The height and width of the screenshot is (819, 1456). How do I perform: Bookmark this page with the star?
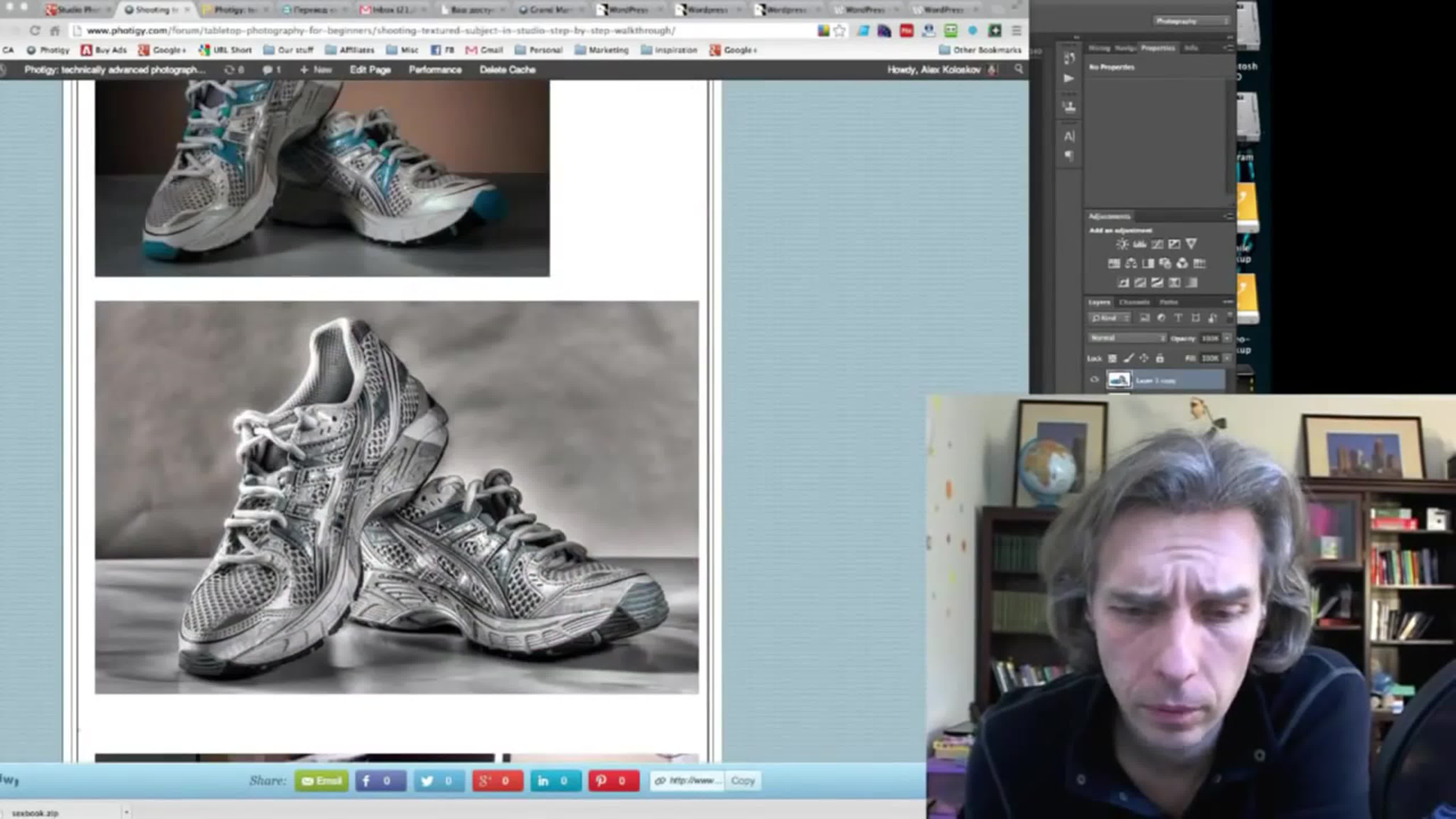(839, 31)
